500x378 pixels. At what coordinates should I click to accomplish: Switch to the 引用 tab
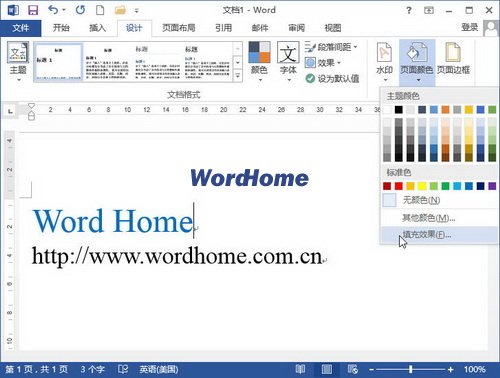[223, 28]
